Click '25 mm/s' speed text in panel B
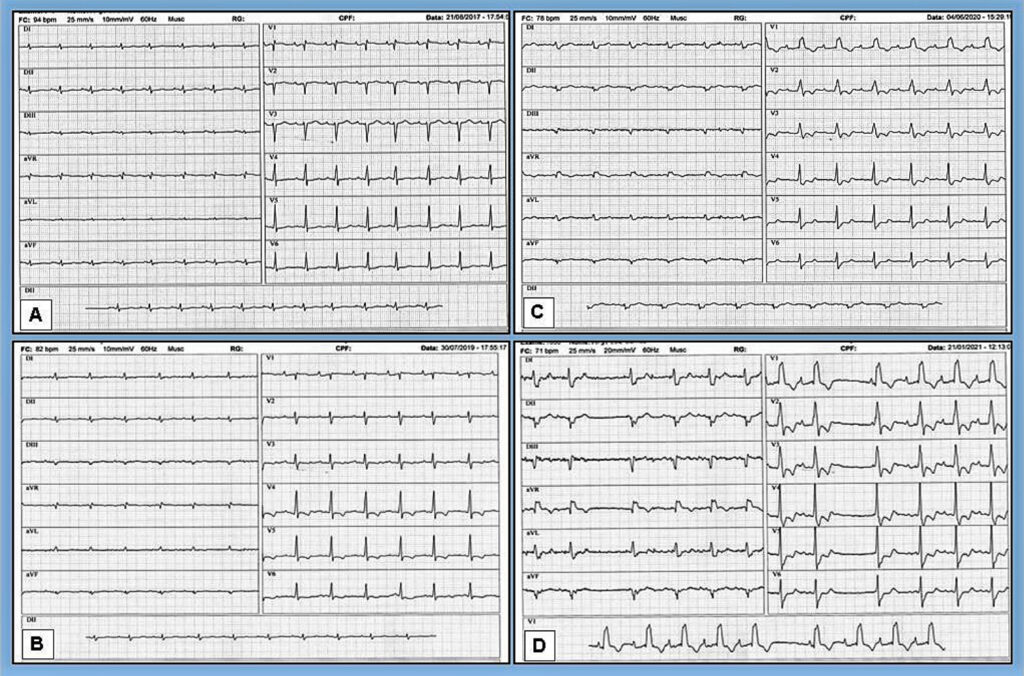The height and width of the screenshot is (676, 1024). tap(82, 349)
